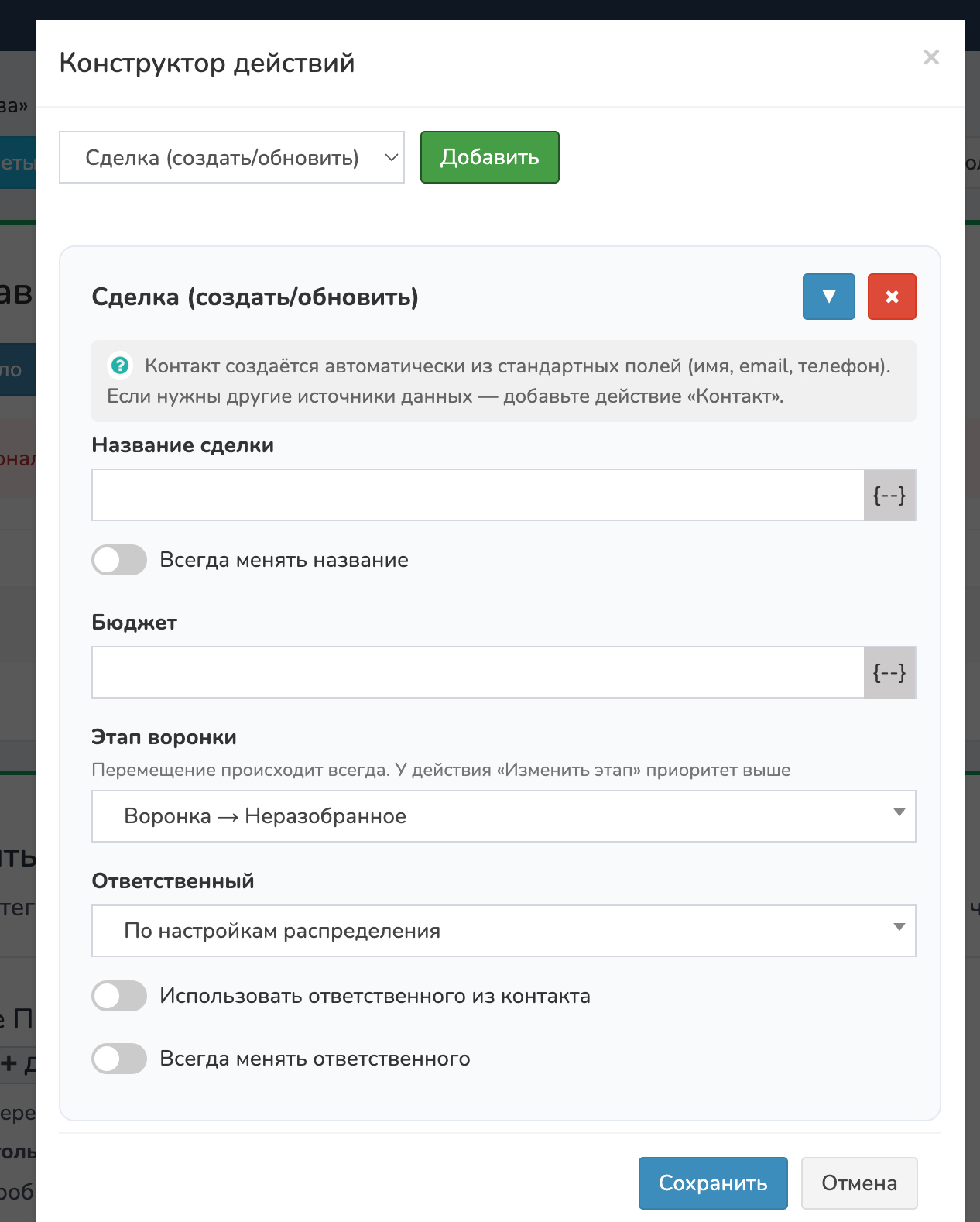
Task: Turn on Всегда менять ответственного
Action: 119,1059
